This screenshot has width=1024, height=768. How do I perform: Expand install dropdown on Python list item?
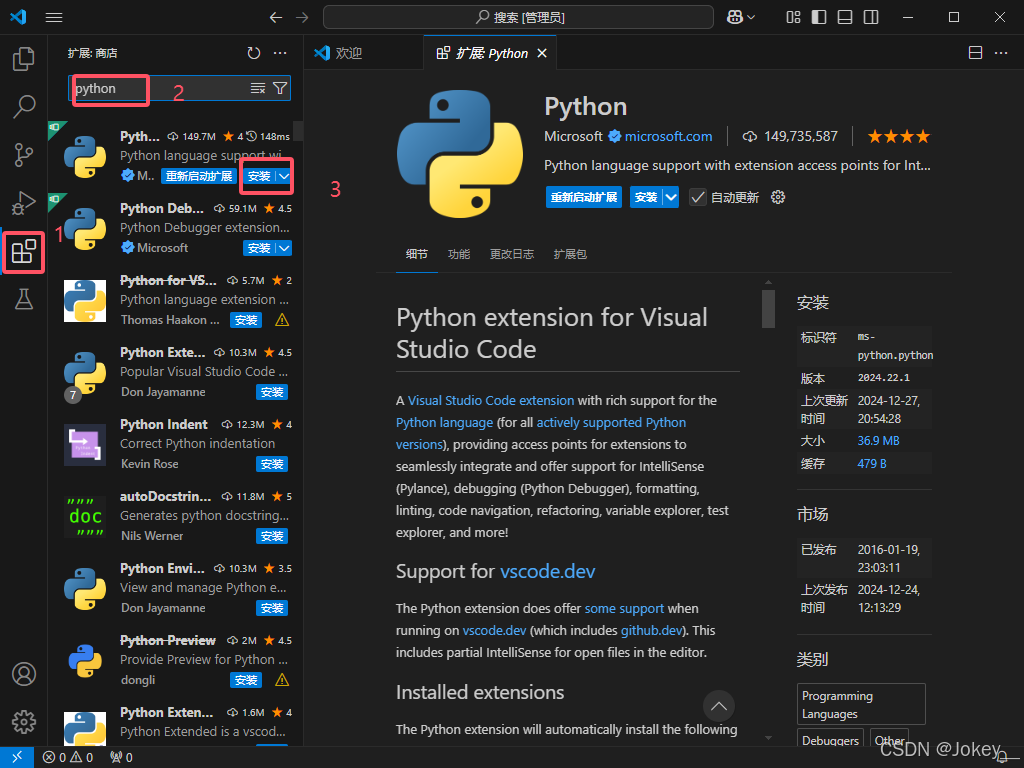pos(284,176)
